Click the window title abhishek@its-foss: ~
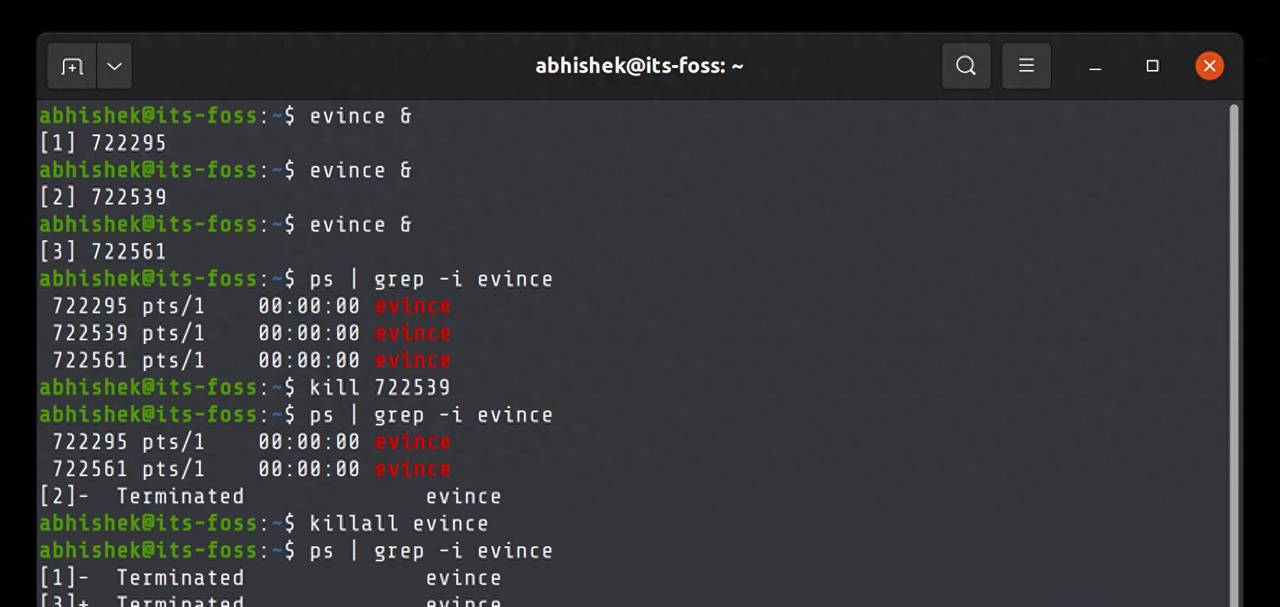The image size is (1280, 607). pos(639,65)
